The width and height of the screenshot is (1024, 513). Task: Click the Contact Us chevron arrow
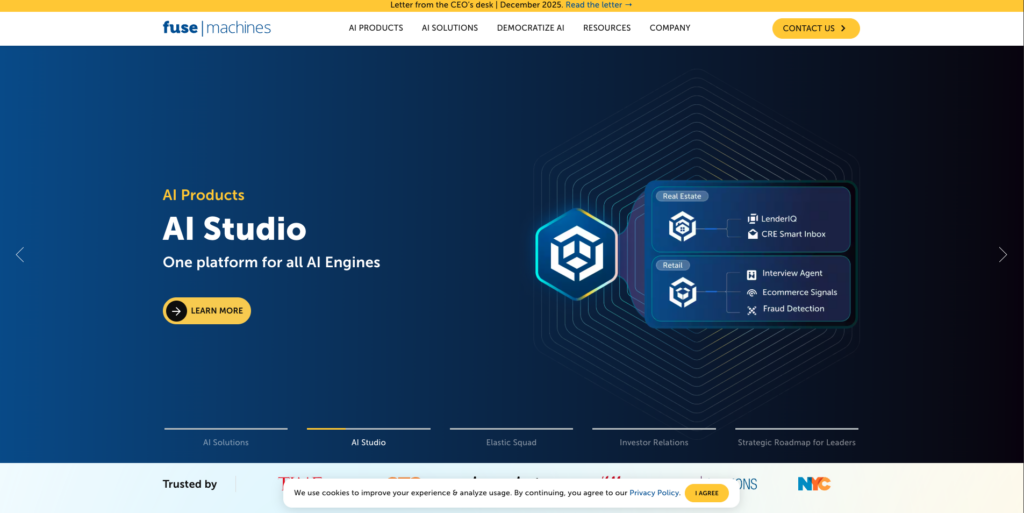tap(843, 28)
